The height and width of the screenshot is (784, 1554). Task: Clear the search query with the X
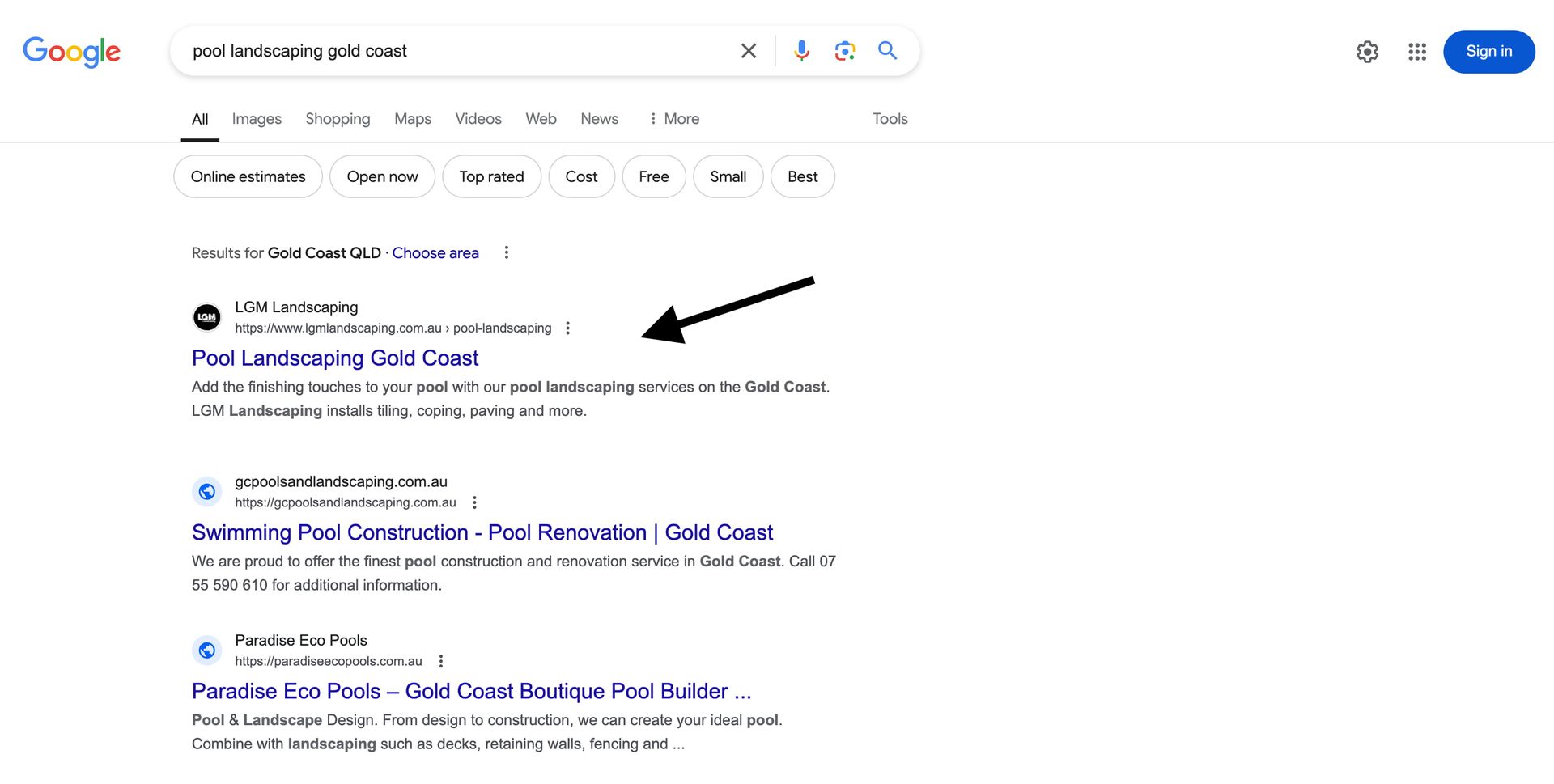coord(748,50)
